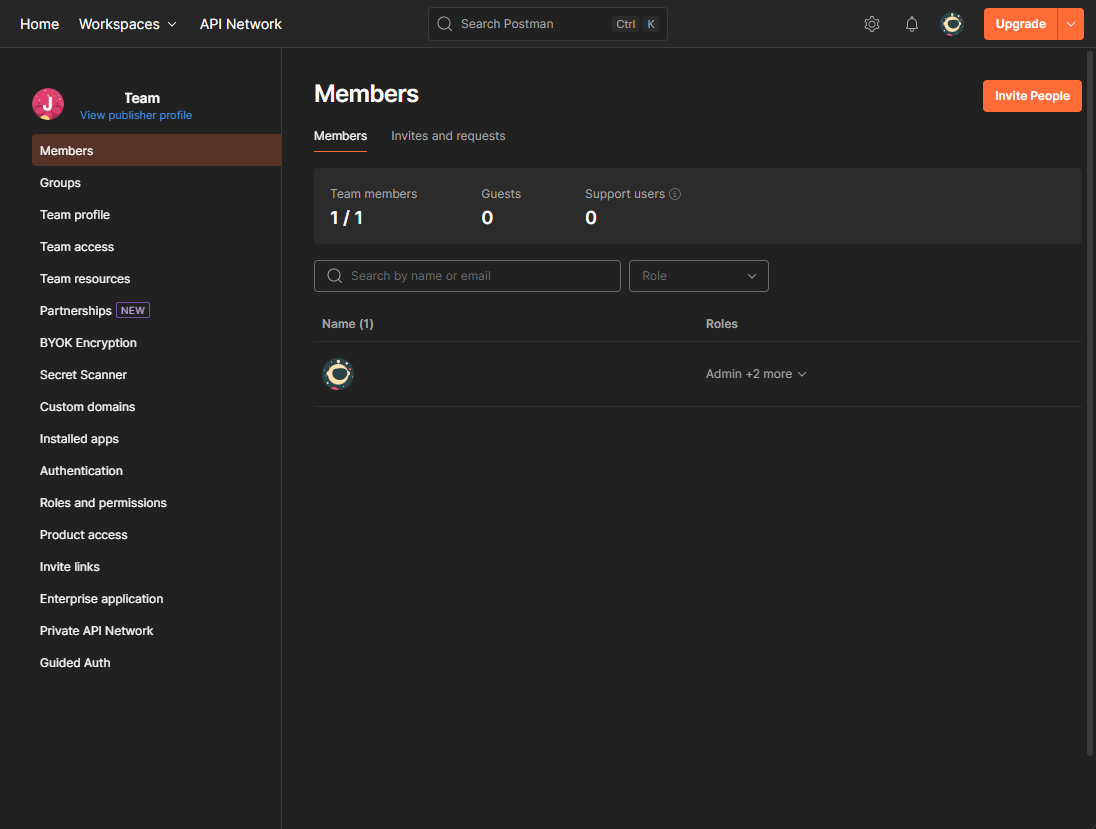Click the magnifier icon in Search Postman
Viewport: 1096px width, 829px height.
[445, 24]
